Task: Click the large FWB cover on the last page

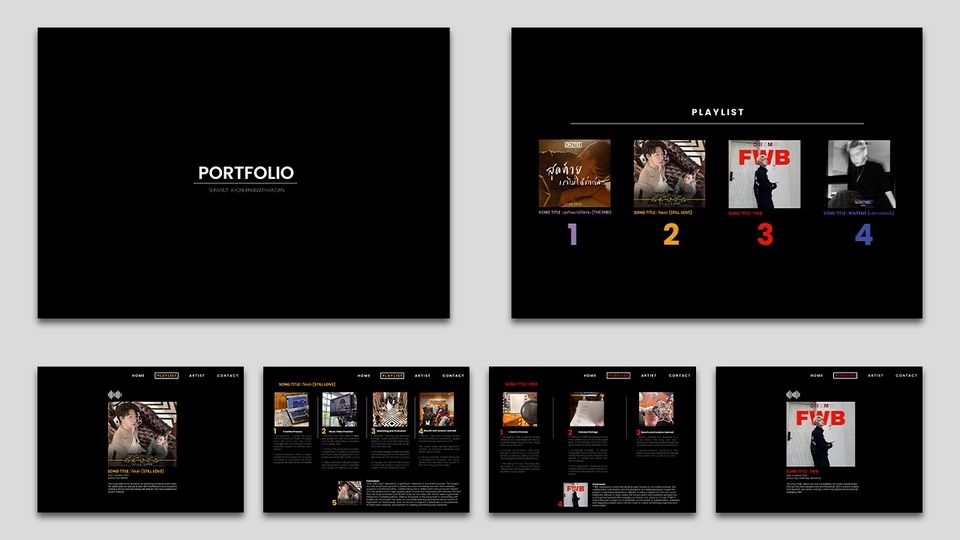Action: 820,433
